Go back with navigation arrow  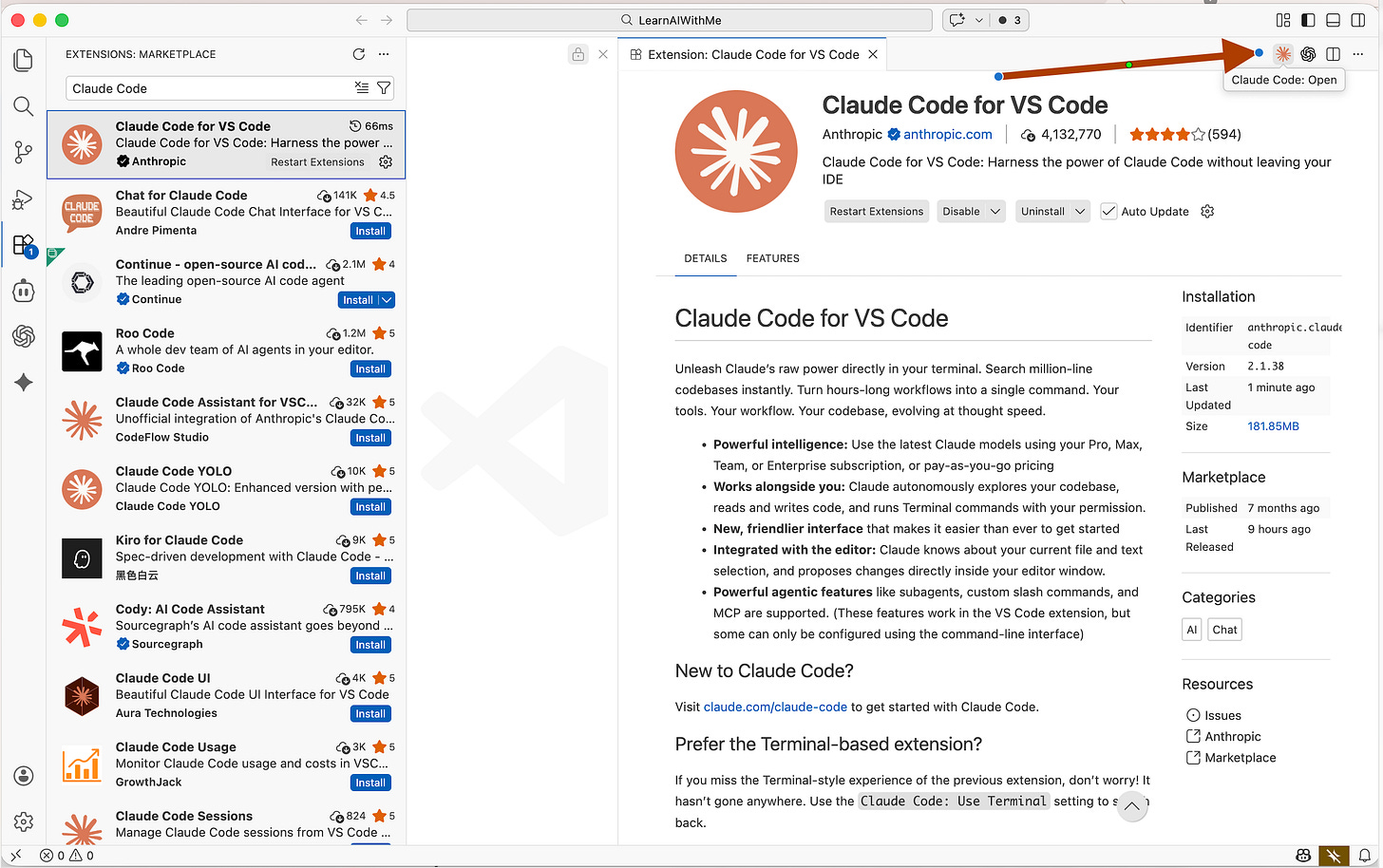tap(362, 20)
